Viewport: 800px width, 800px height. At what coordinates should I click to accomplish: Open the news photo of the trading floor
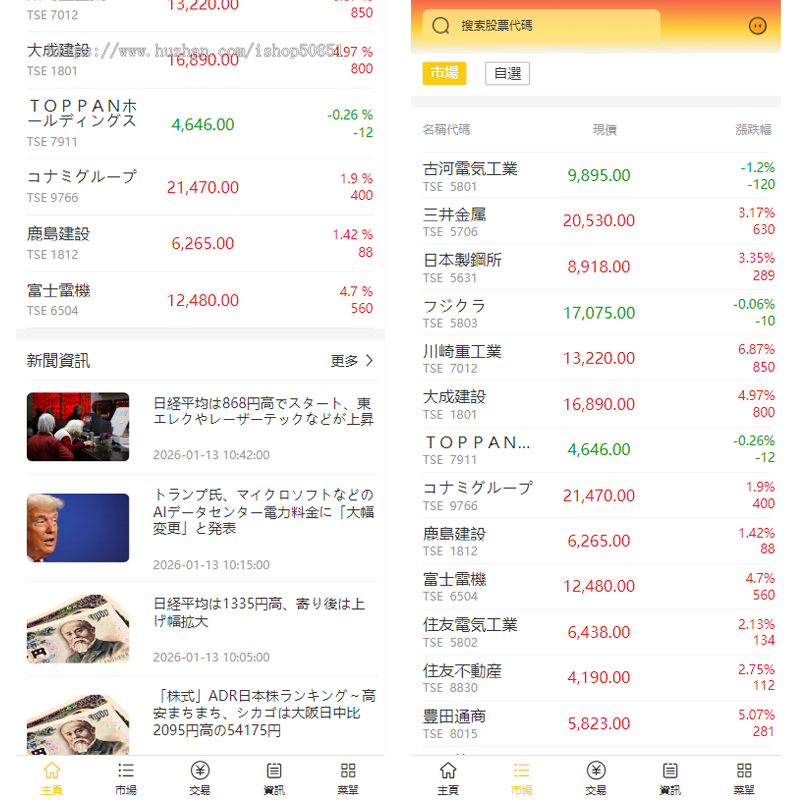(78, 427)
